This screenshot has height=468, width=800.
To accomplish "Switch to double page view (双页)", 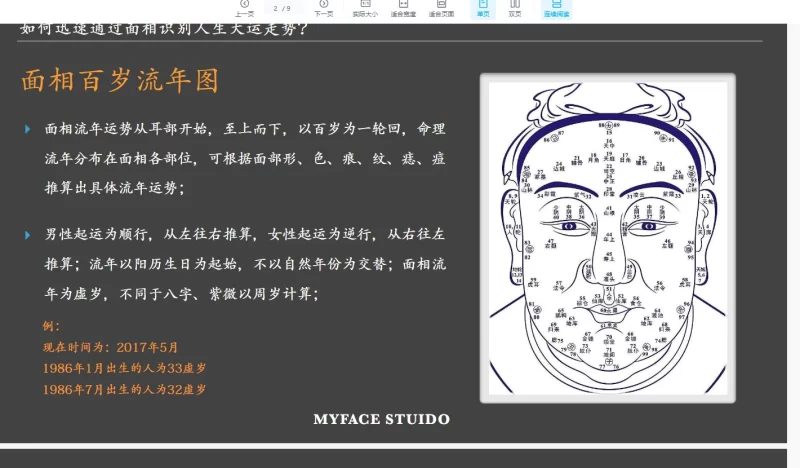I will (x=515, y=8).
